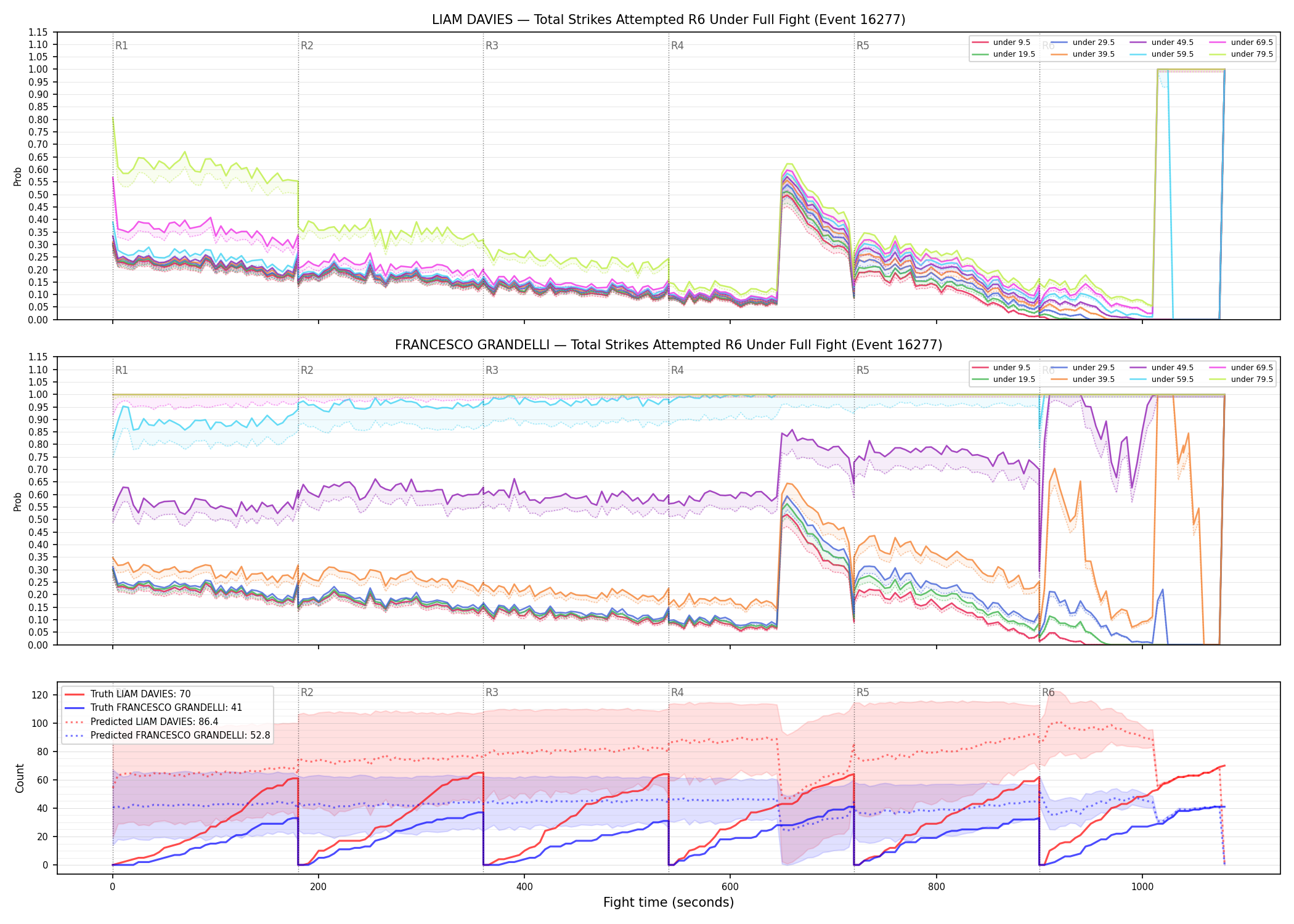Viewport: 1294px width, 924px height.
Task: Click the 'Prob' label of Liam Davies chart
Action: point(18,176)
